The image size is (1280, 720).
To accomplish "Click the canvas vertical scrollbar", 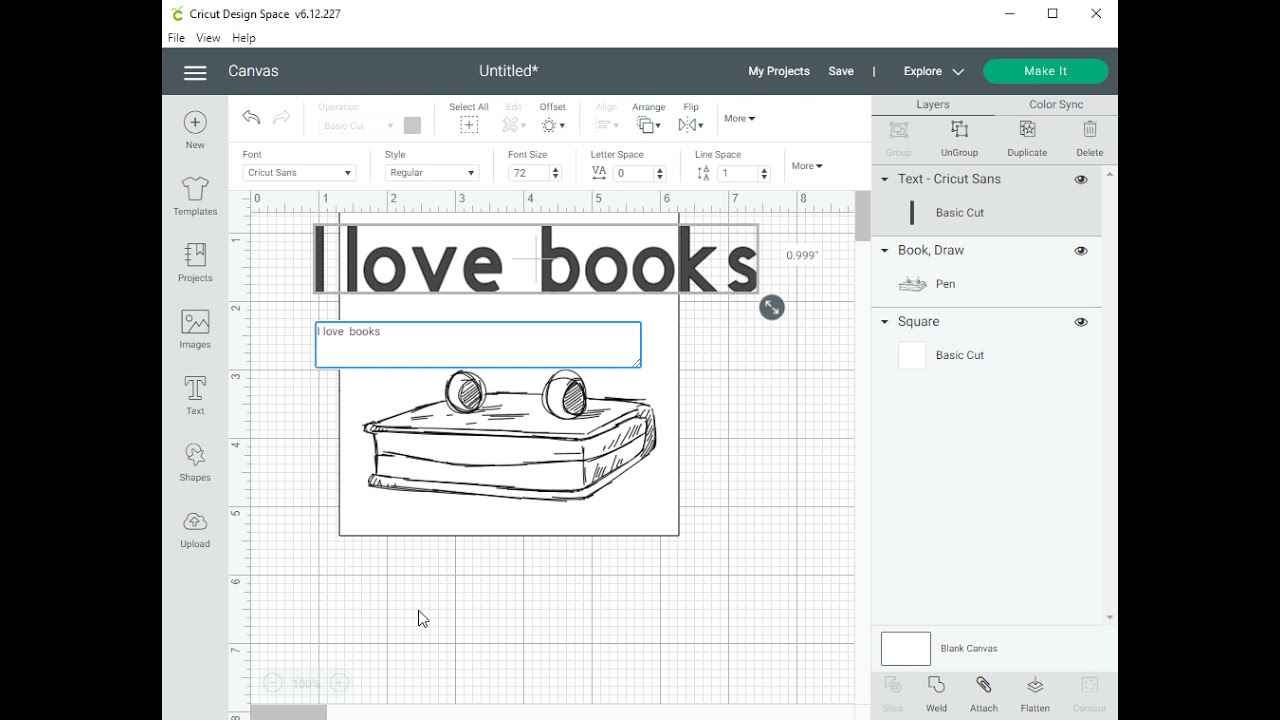I will (x=862, y=215).
